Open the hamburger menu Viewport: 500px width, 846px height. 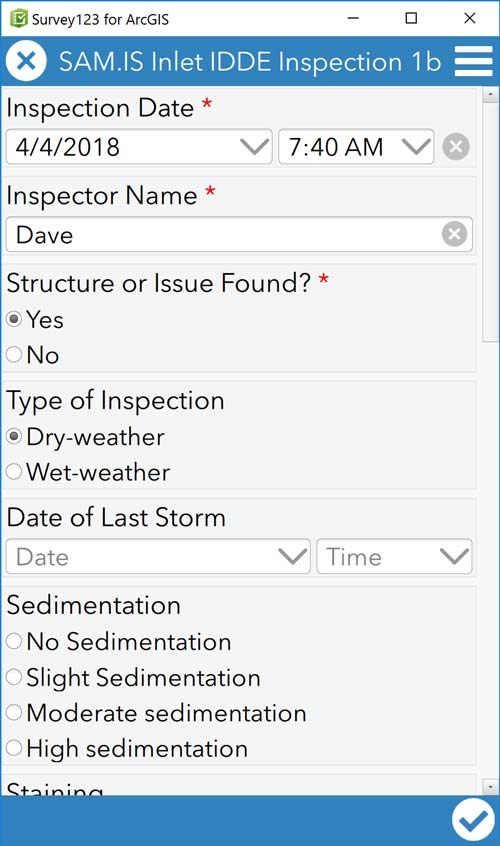tap(474, 61)
